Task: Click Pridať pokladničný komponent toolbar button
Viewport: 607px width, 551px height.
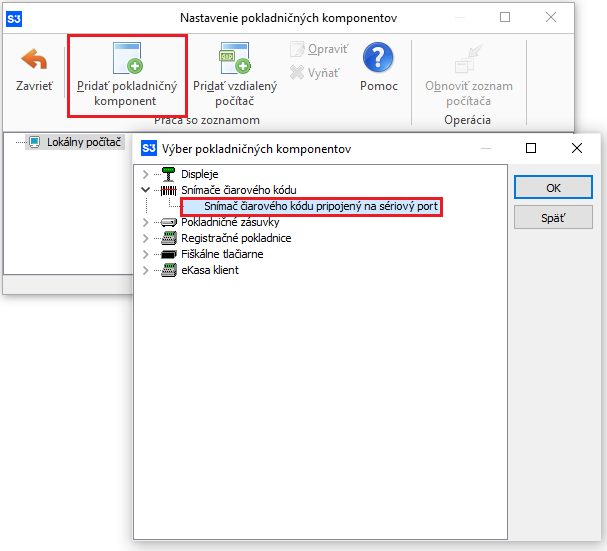Action: point(127,75)
